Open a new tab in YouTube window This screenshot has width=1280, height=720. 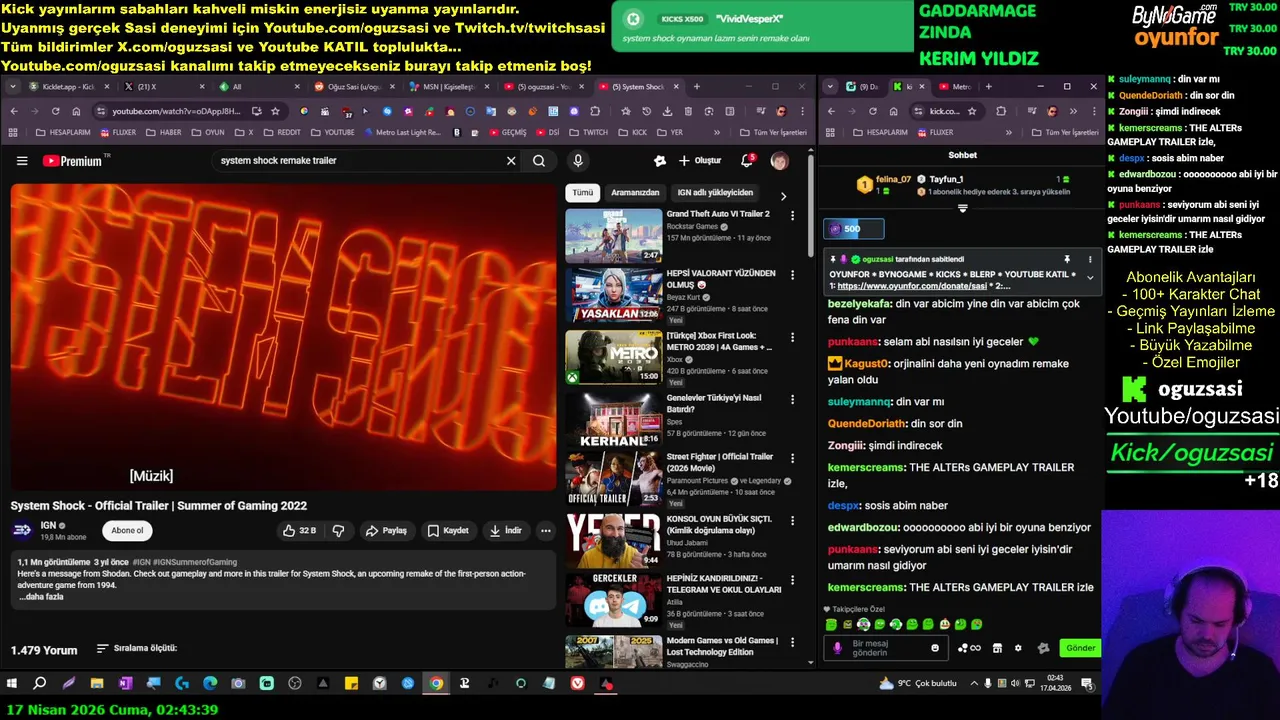click(697, 87)
